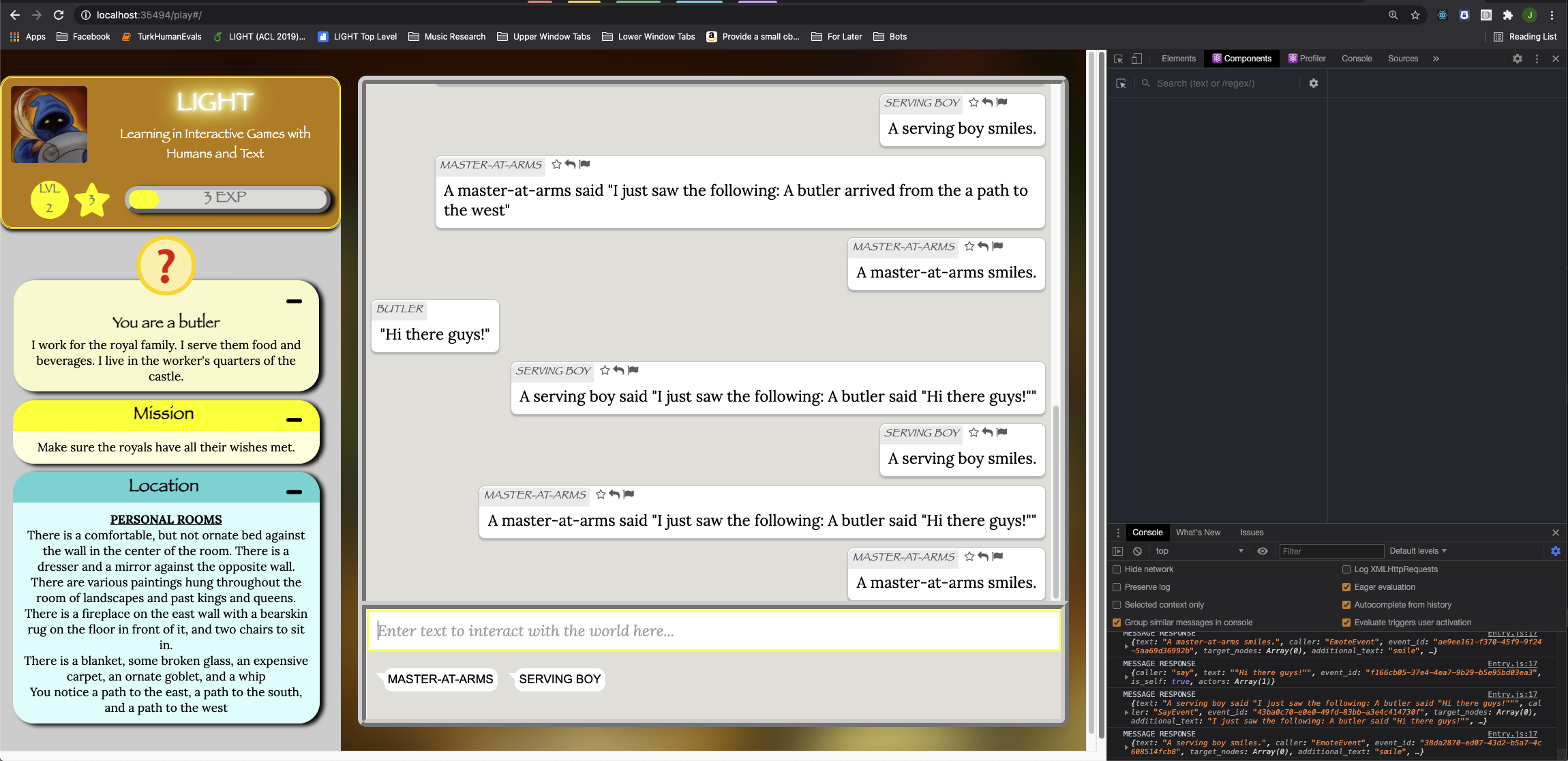Open DevTools settings gear in top bar
This screenshot has height=761, width=1568.
tap(1517, 59)
